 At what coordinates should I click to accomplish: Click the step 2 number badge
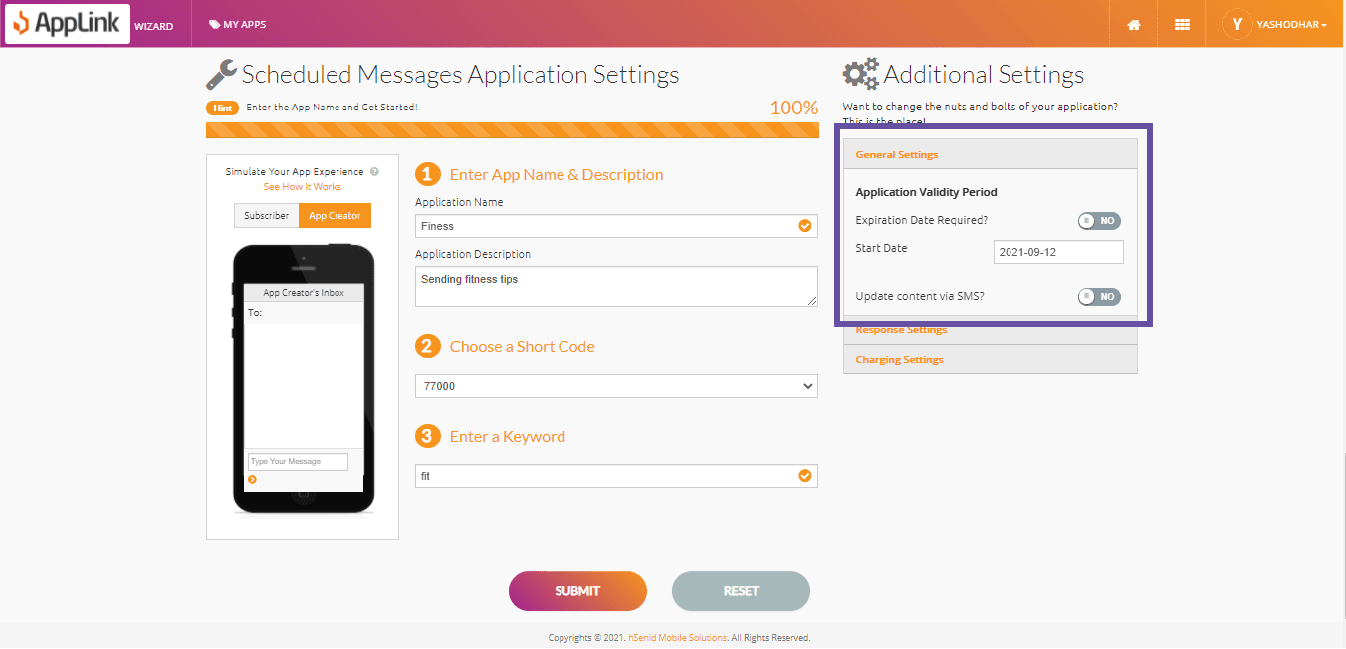coord(427,346)
